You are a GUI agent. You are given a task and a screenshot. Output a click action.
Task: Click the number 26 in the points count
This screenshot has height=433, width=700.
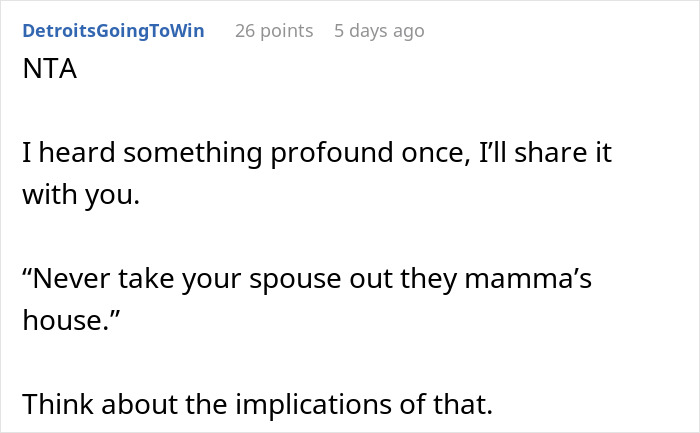[x=247, y=31]
